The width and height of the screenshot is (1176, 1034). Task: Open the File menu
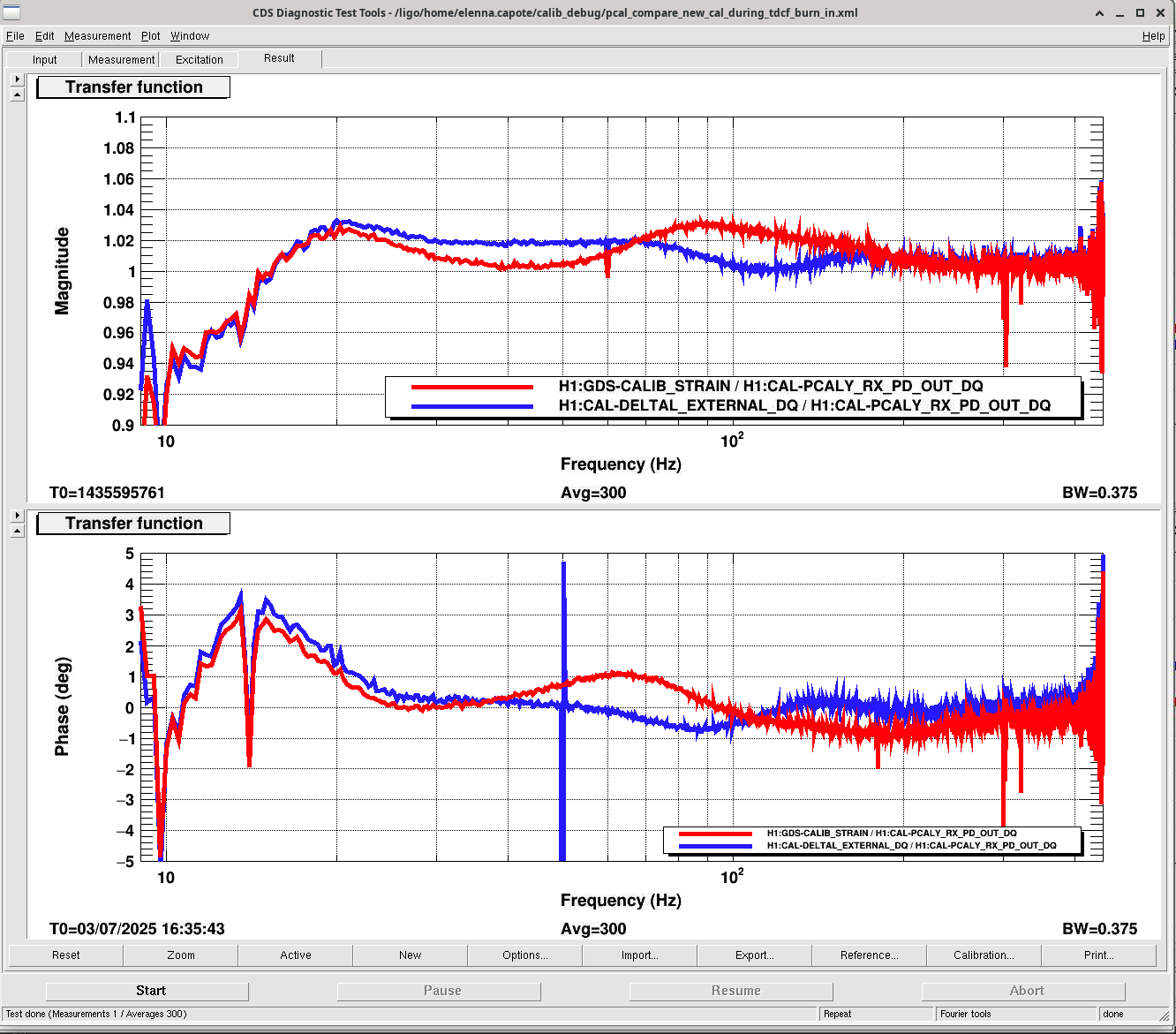pos(15,36)
